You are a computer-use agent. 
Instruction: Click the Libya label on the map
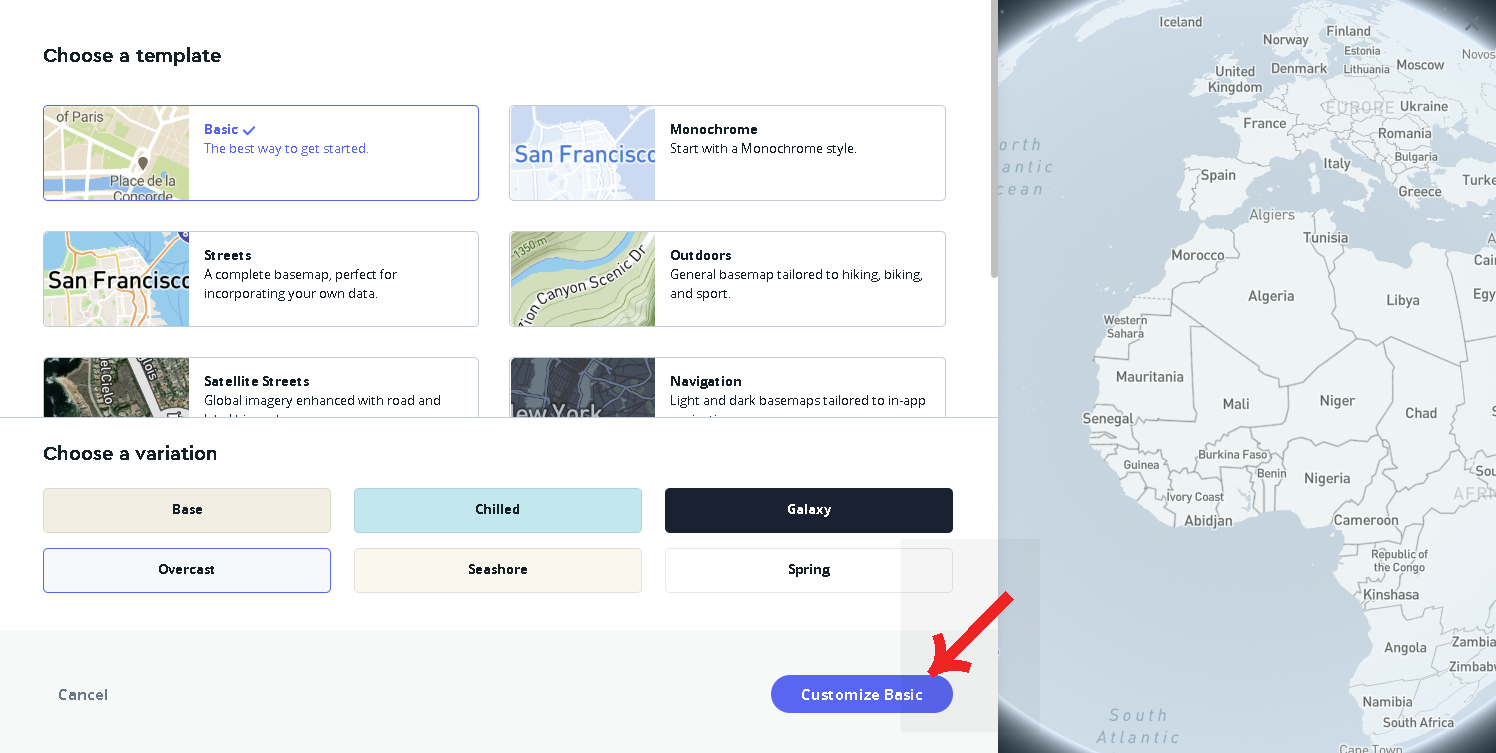[x=1403, y=300]
